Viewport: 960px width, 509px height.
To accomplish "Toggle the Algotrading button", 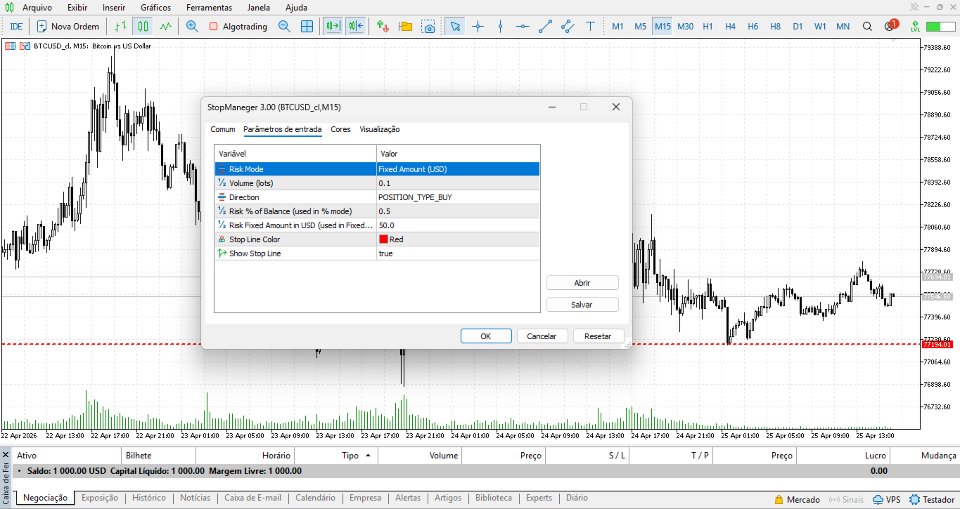I will tap(238, 26).
